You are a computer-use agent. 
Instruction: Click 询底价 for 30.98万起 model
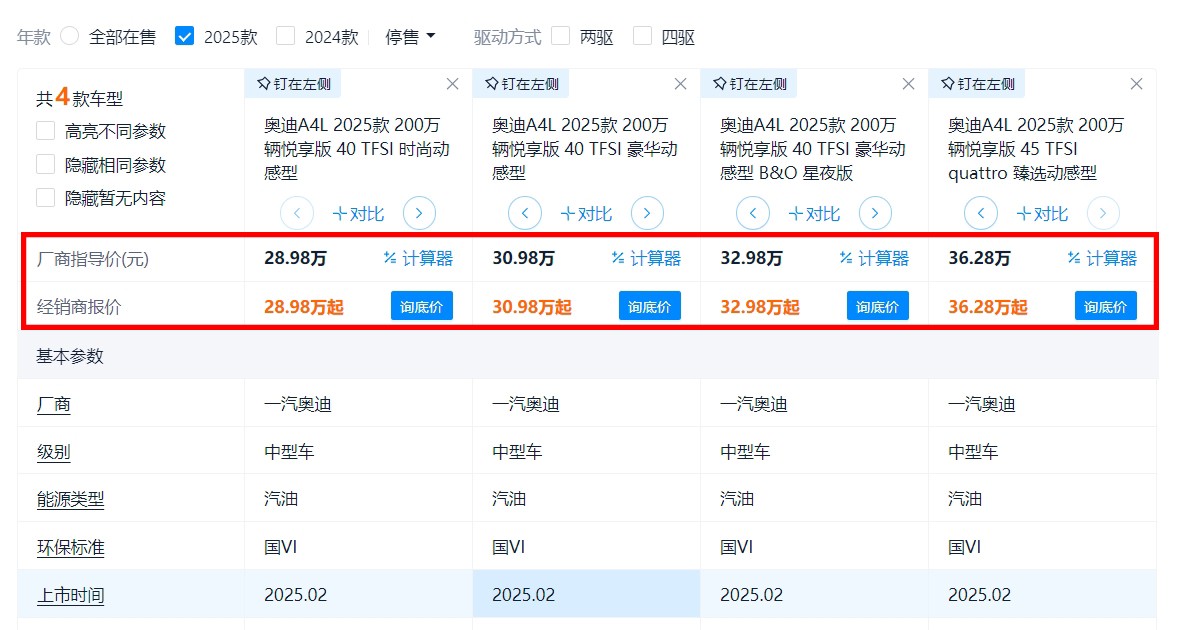650,306
